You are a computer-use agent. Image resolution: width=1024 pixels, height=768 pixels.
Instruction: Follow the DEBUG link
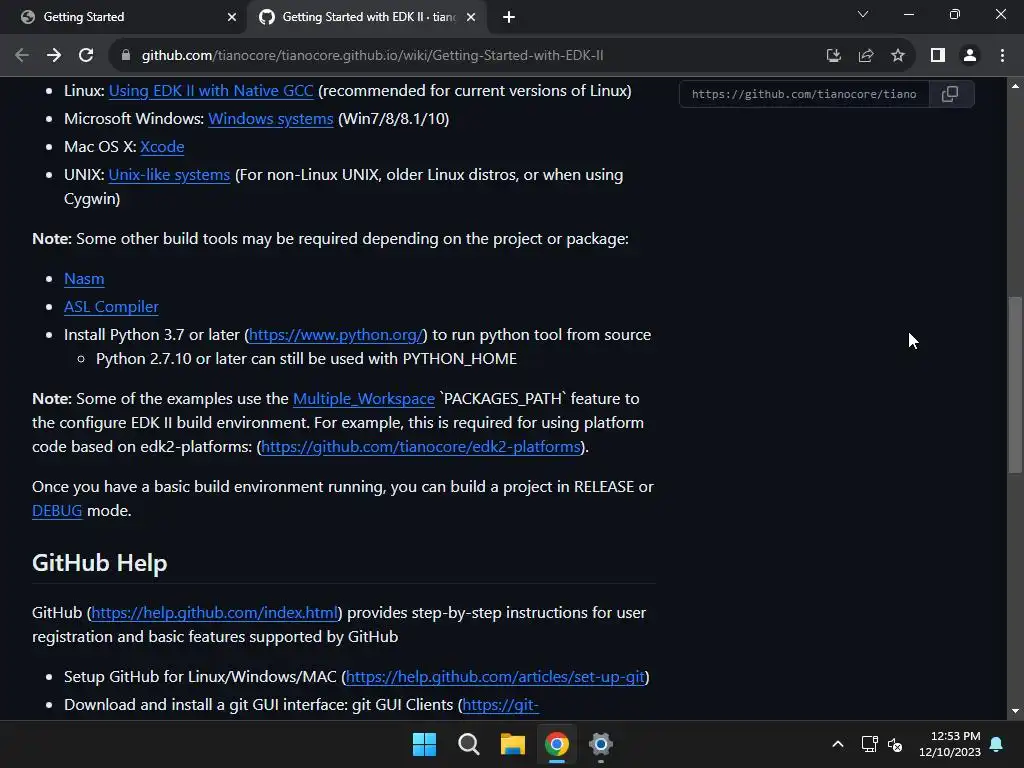(x=57, y=511)
